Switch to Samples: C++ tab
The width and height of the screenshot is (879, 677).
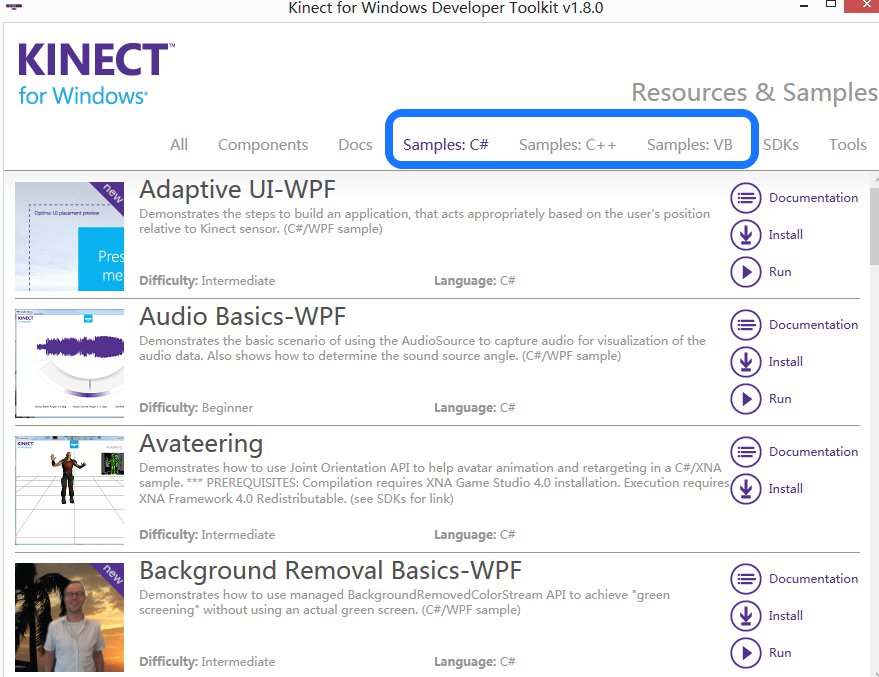tap(567, 145)
